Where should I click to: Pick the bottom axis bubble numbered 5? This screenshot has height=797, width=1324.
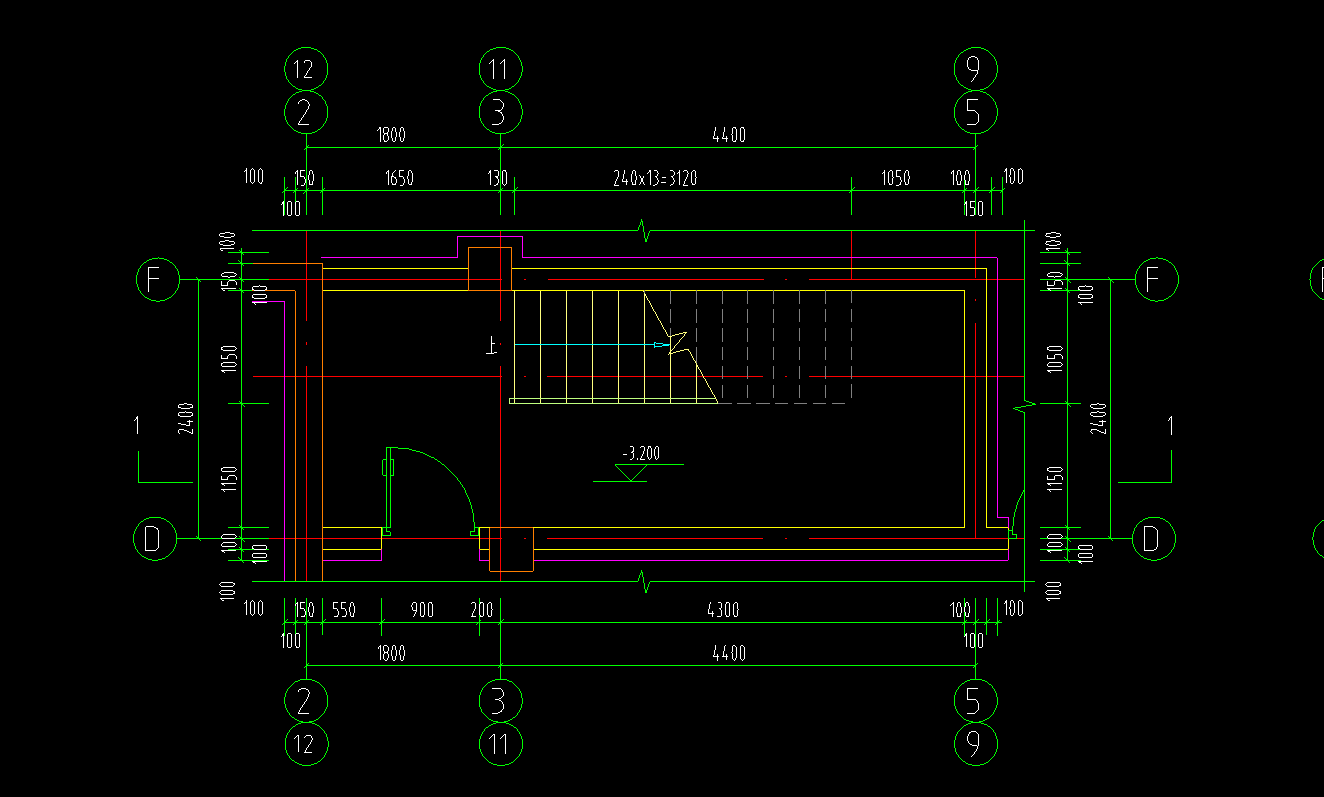point(974,701)
